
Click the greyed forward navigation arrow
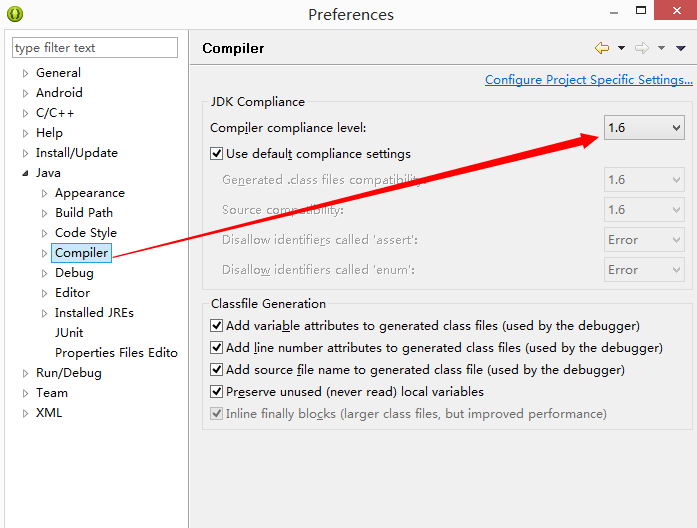[x=641, y=48]
